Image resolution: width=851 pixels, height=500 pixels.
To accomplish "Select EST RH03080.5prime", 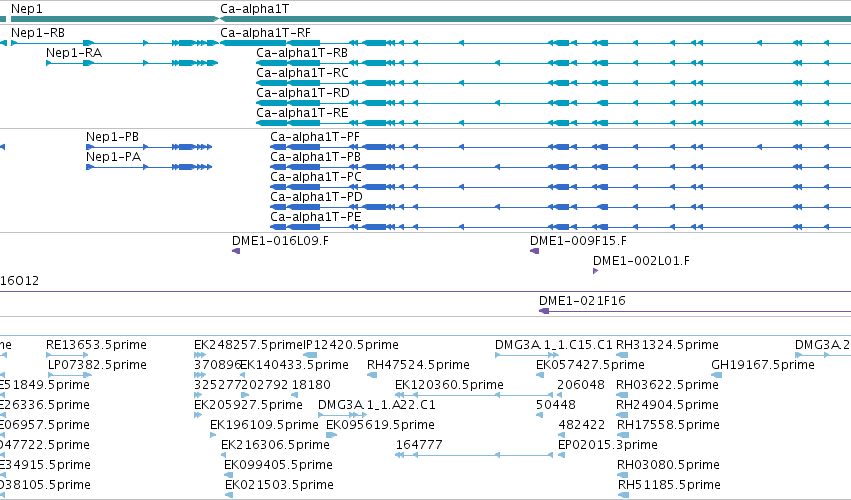I will (668, 466).
